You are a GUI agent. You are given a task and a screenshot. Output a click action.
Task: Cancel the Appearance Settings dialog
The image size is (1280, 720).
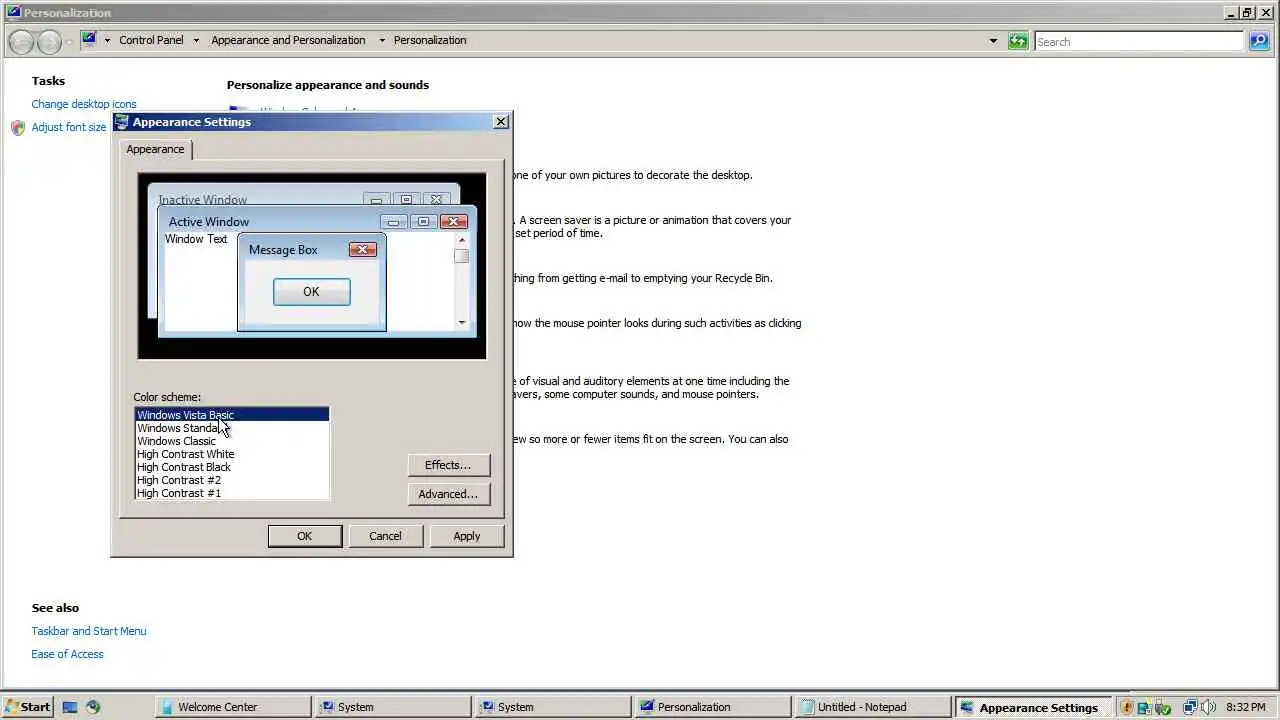pyautogui.click(x=385, y=536)
